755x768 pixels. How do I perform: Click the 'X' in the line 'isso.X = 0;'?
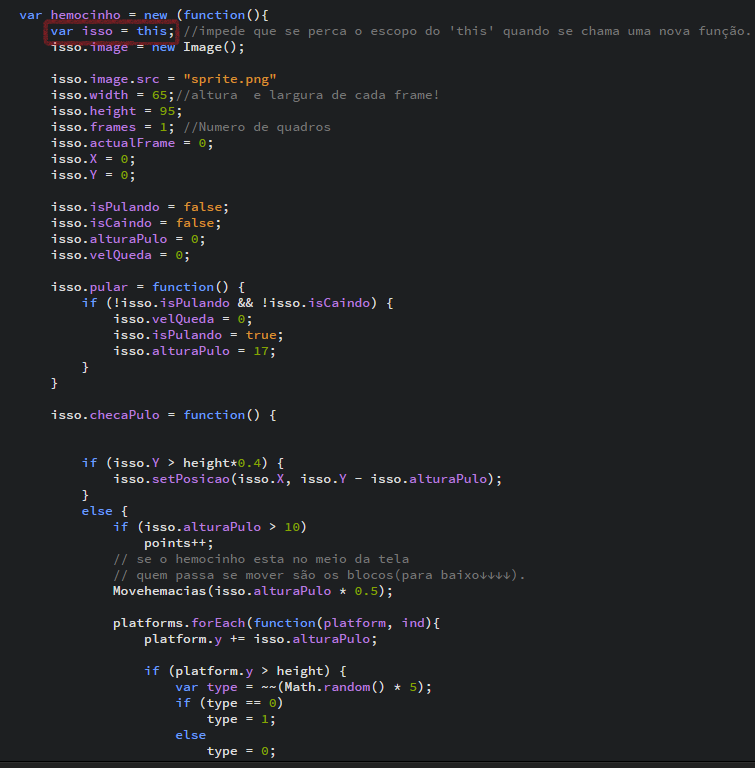point(93,159)
